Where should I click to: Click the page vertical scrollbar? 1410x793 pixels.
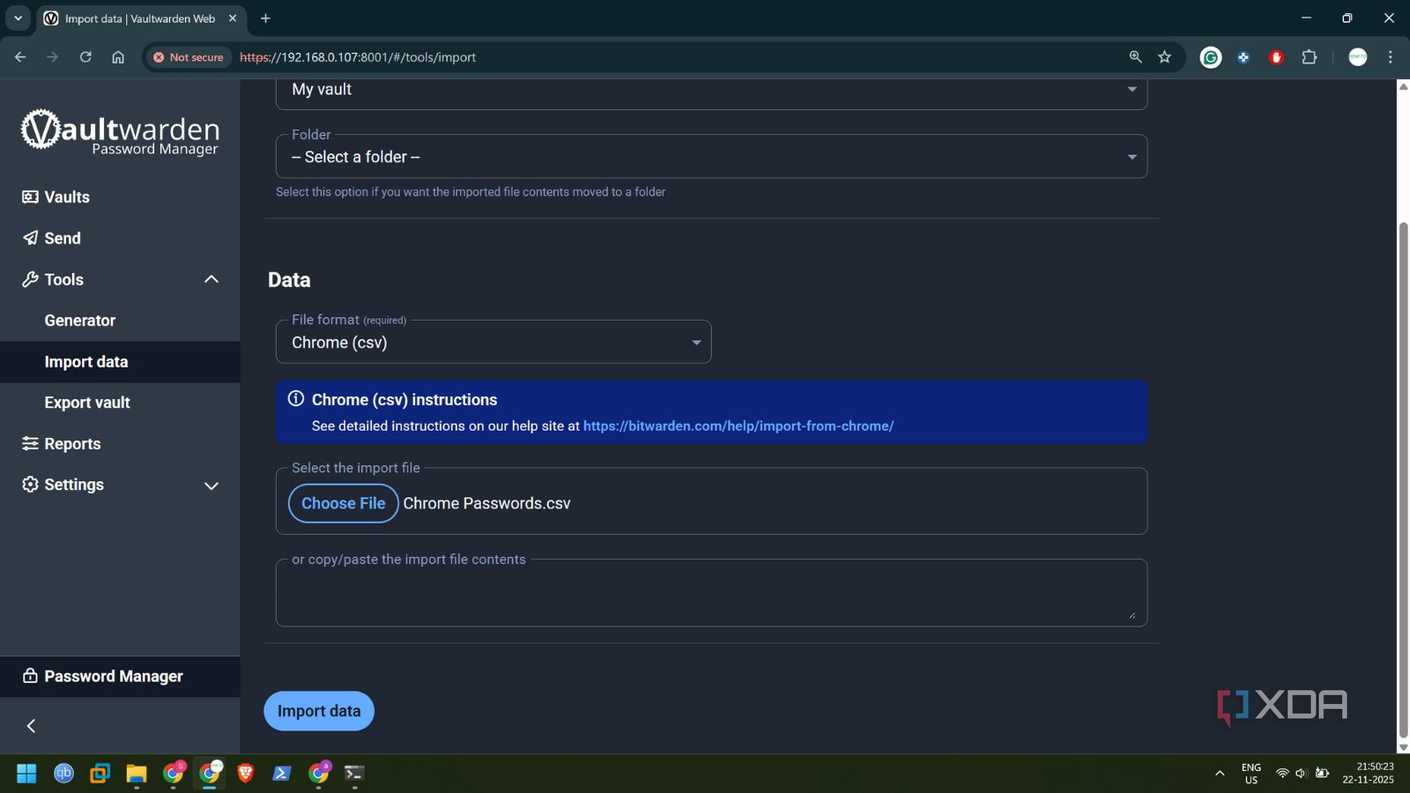click(x=1403, y=480)
